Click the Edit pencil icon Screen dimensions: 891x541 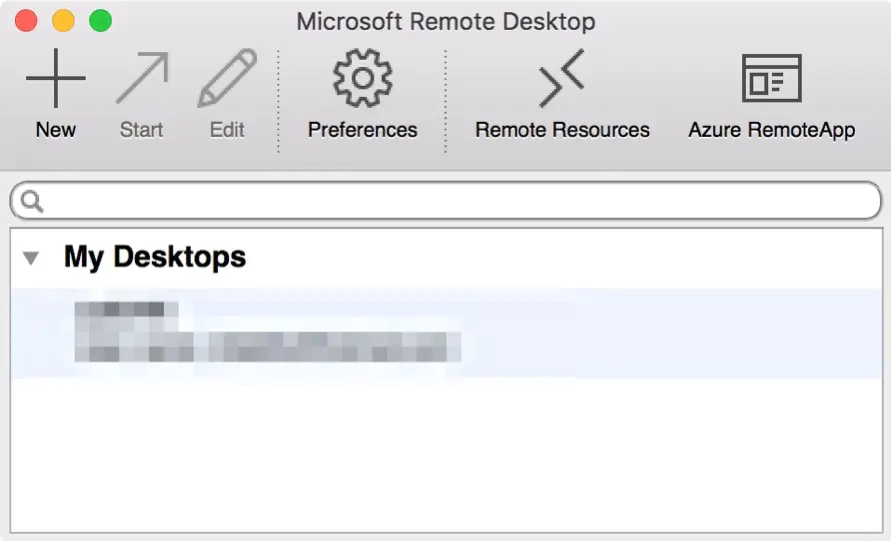pos(227,78)
